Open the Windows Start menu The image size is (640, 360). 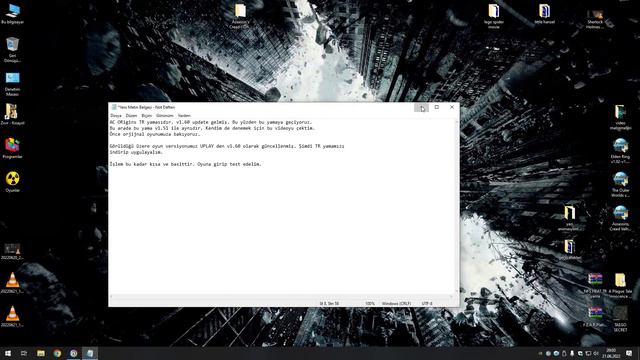8,353
